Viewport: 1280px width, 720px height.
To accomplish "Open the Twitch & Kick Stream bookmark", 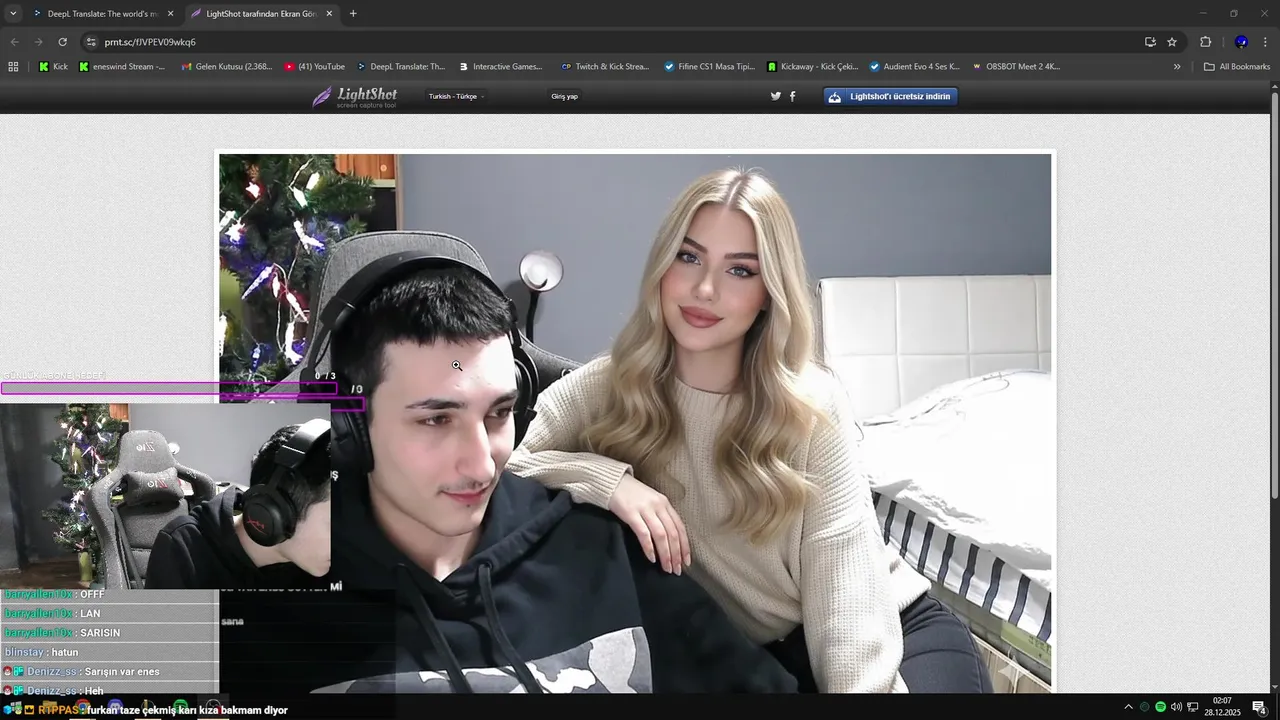I will 605,67.
